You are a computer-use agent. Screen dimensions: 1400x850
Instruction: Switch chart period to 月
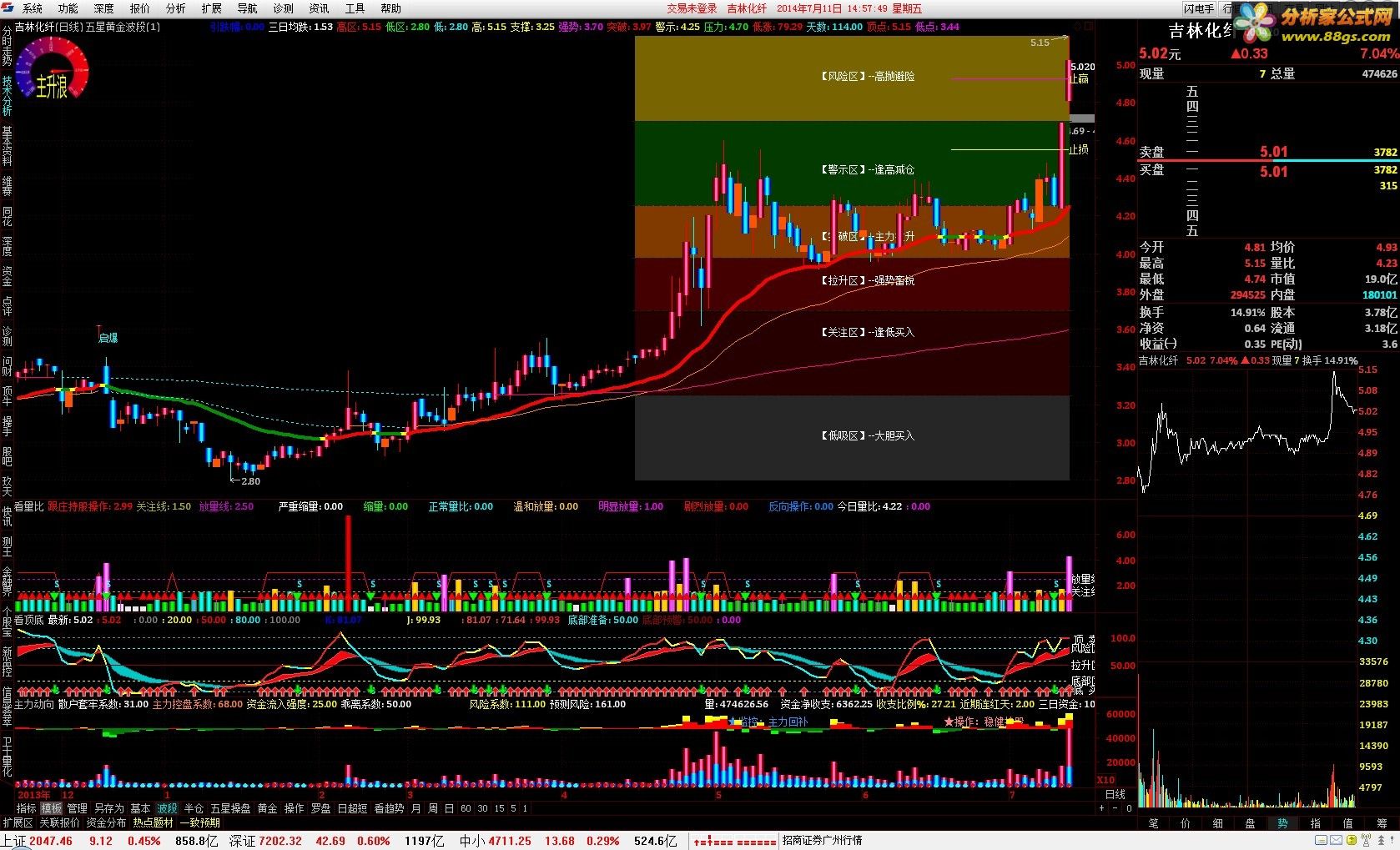416,808
